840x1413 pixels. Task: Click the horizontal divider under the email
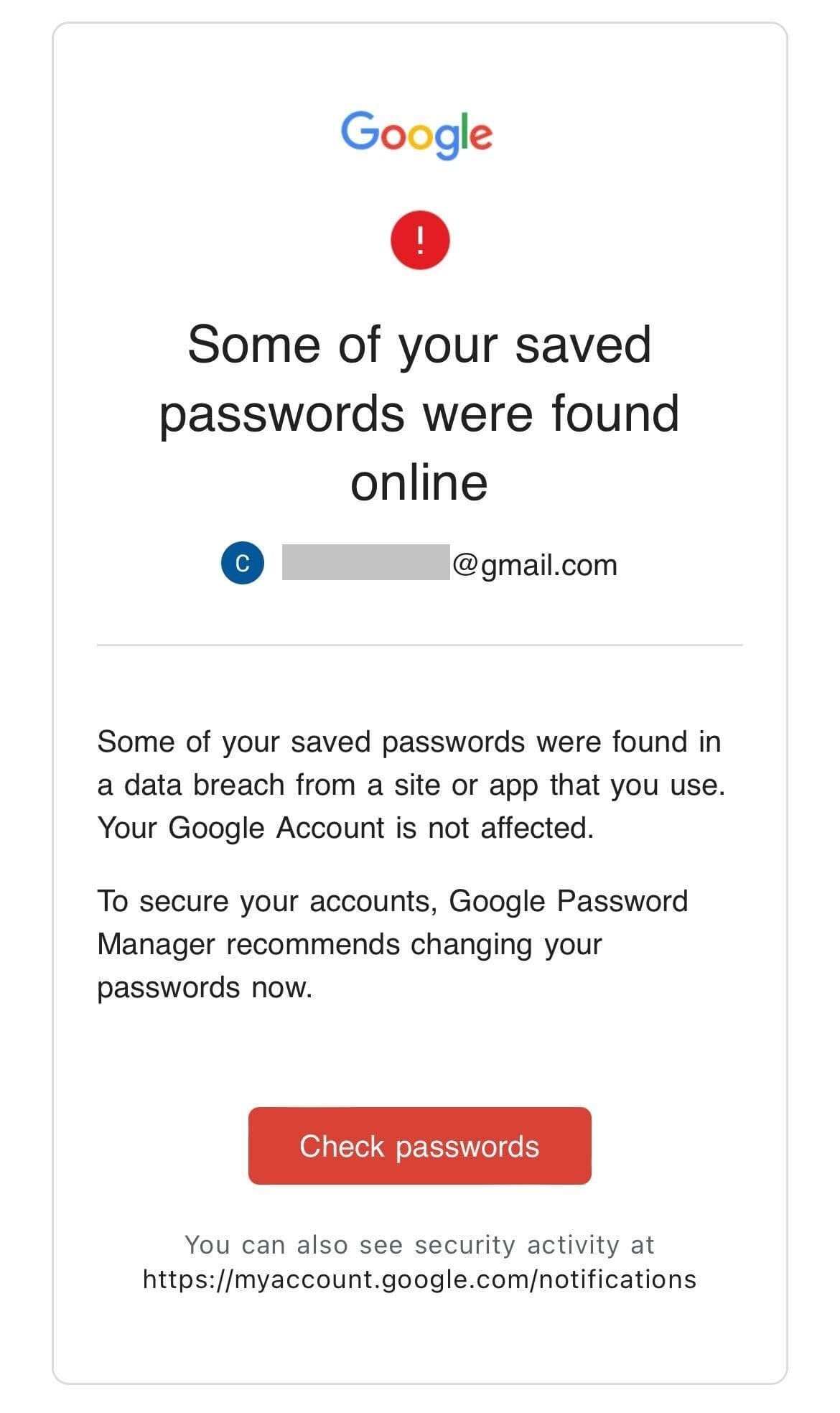[x=419, y=645]
